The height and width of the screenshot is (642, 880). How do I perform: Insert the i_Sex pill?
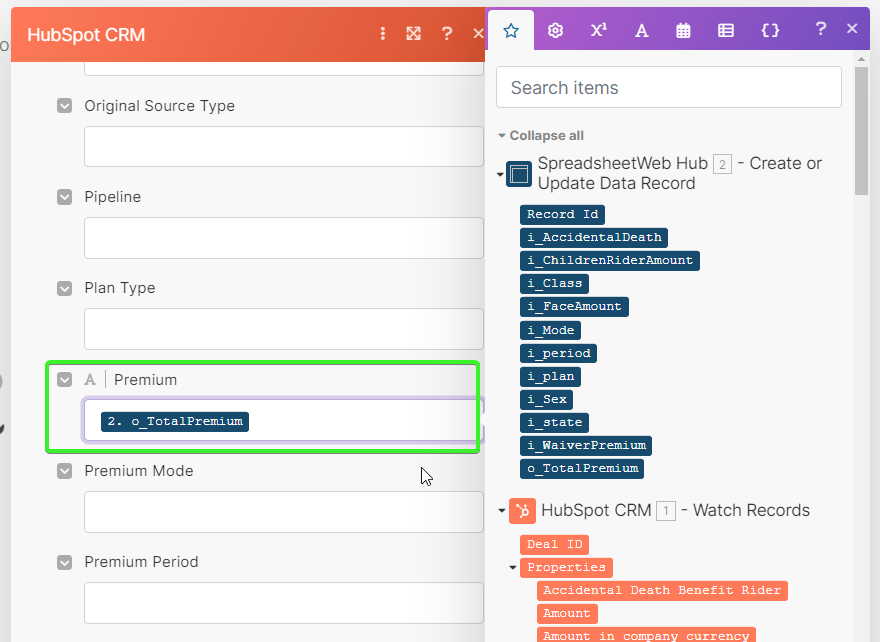point(546,399)
